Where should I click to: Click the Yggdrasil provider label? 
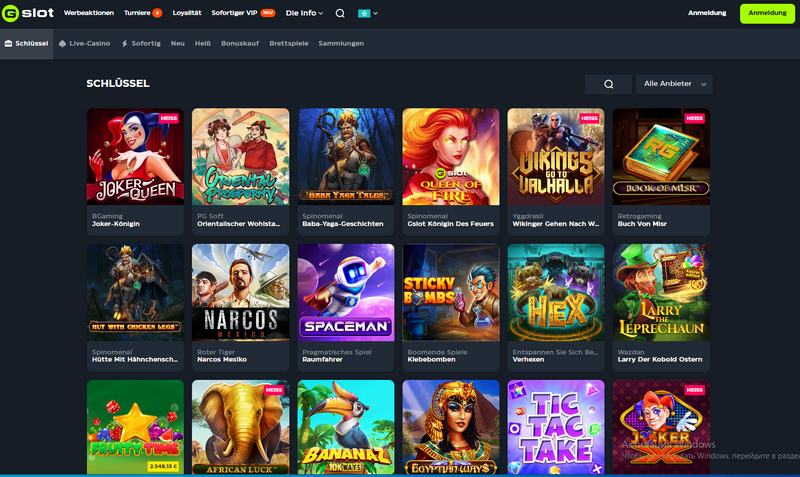(x=526, y=216)
